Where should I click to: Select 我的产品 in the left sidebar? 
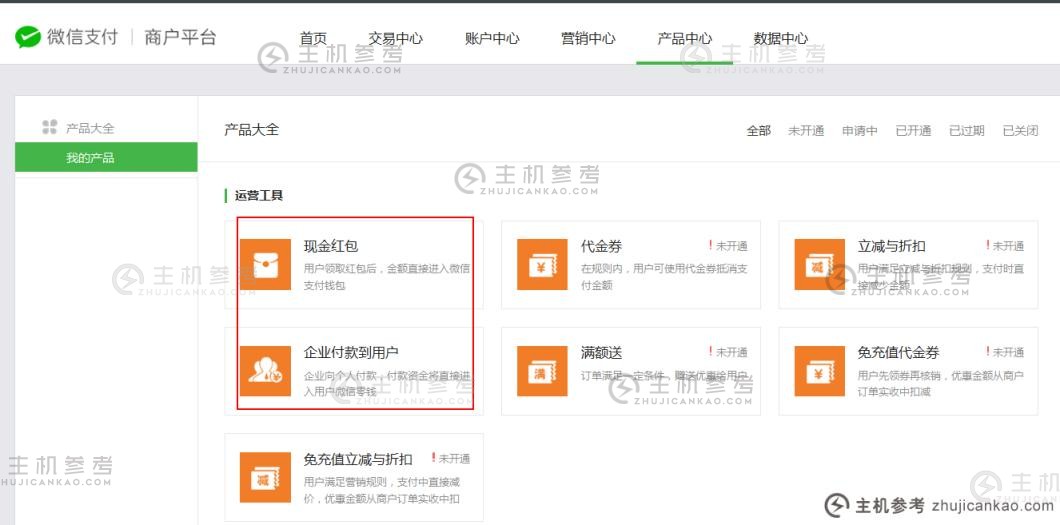[x=106, y=157]
